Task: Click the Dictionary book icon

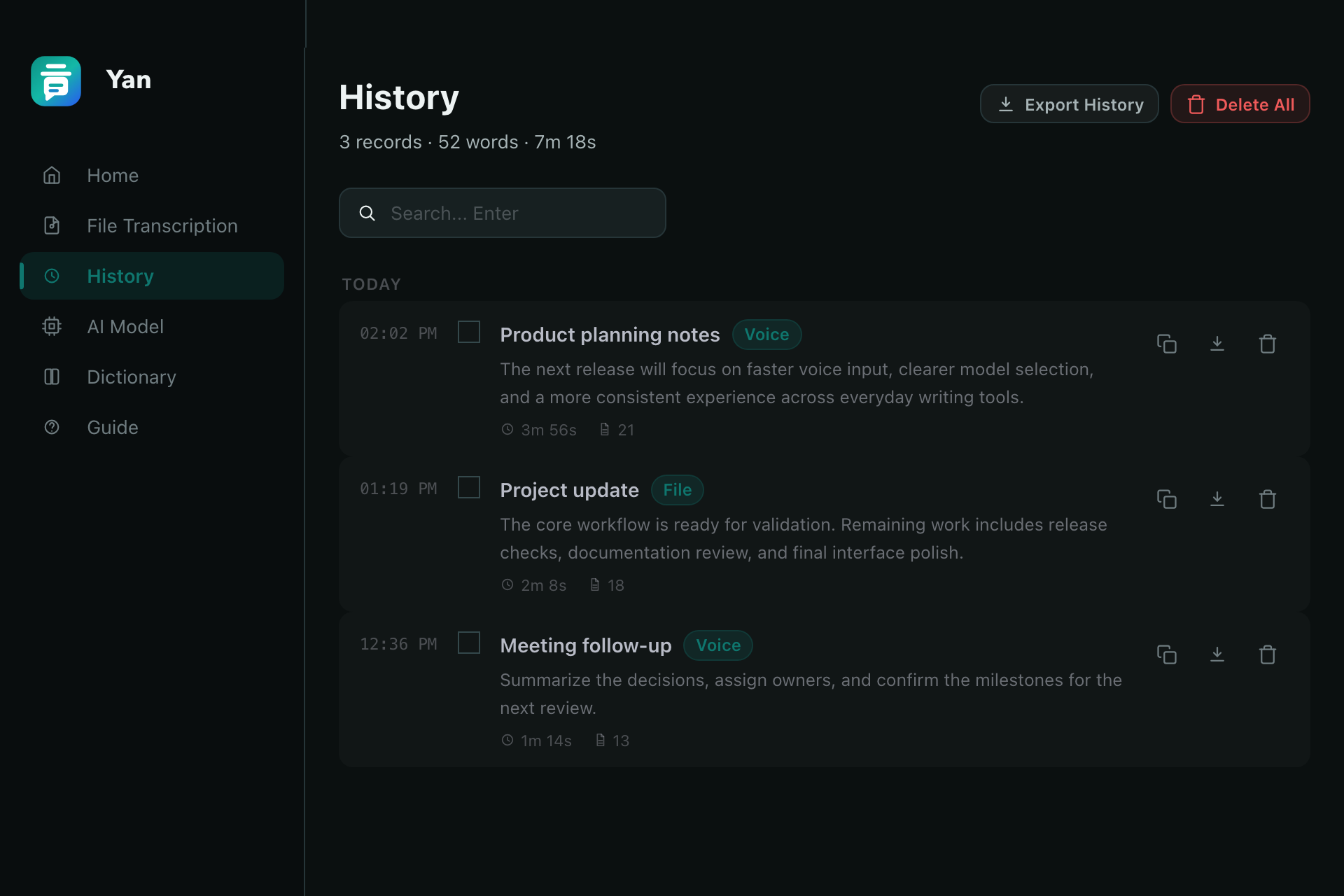Action: tap(52, 377)
